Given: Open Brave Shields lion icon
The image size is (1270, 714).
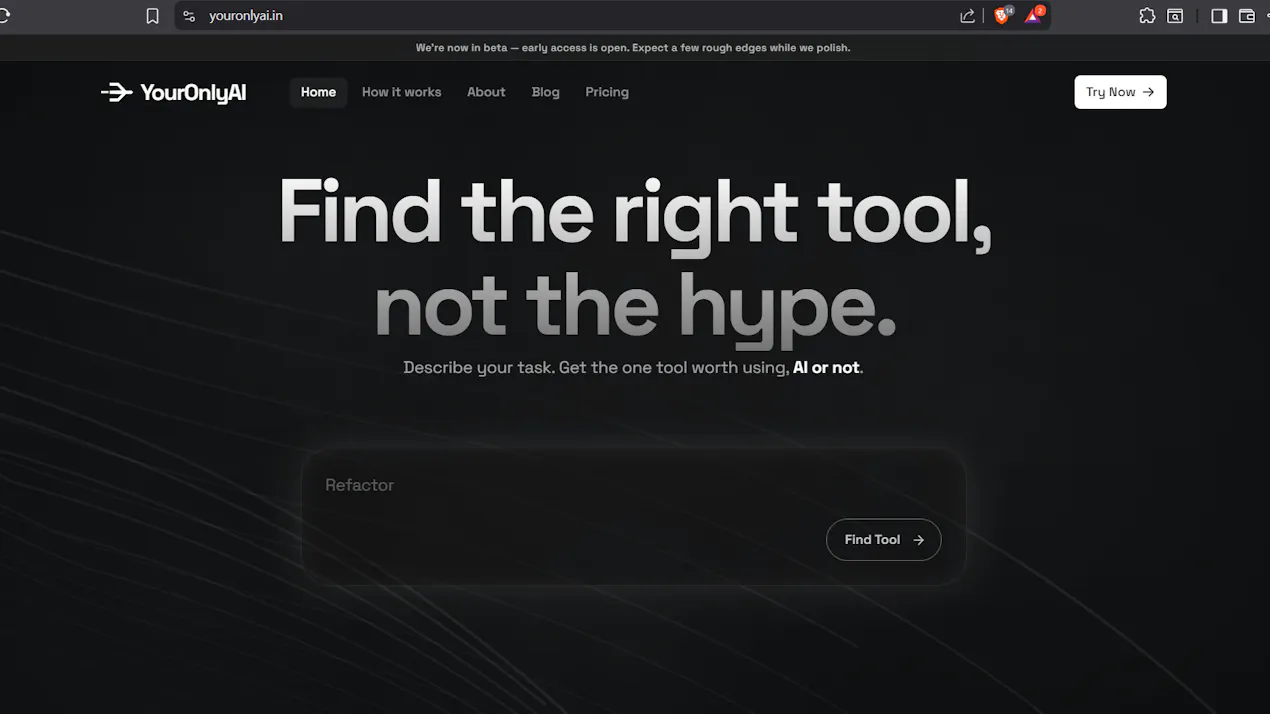Looking at the screenshot, I should (x=1002, y=16).
